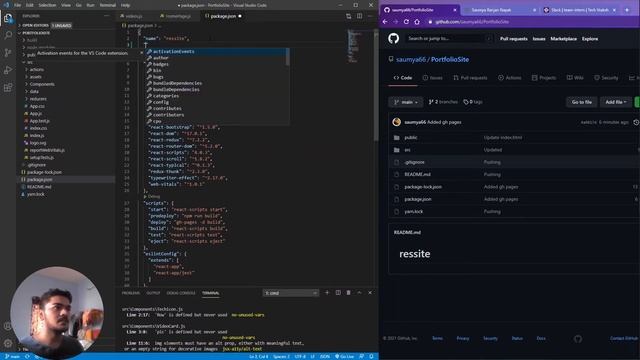Open README.md in the Explorer tree
640x360 pixels.
39,187
